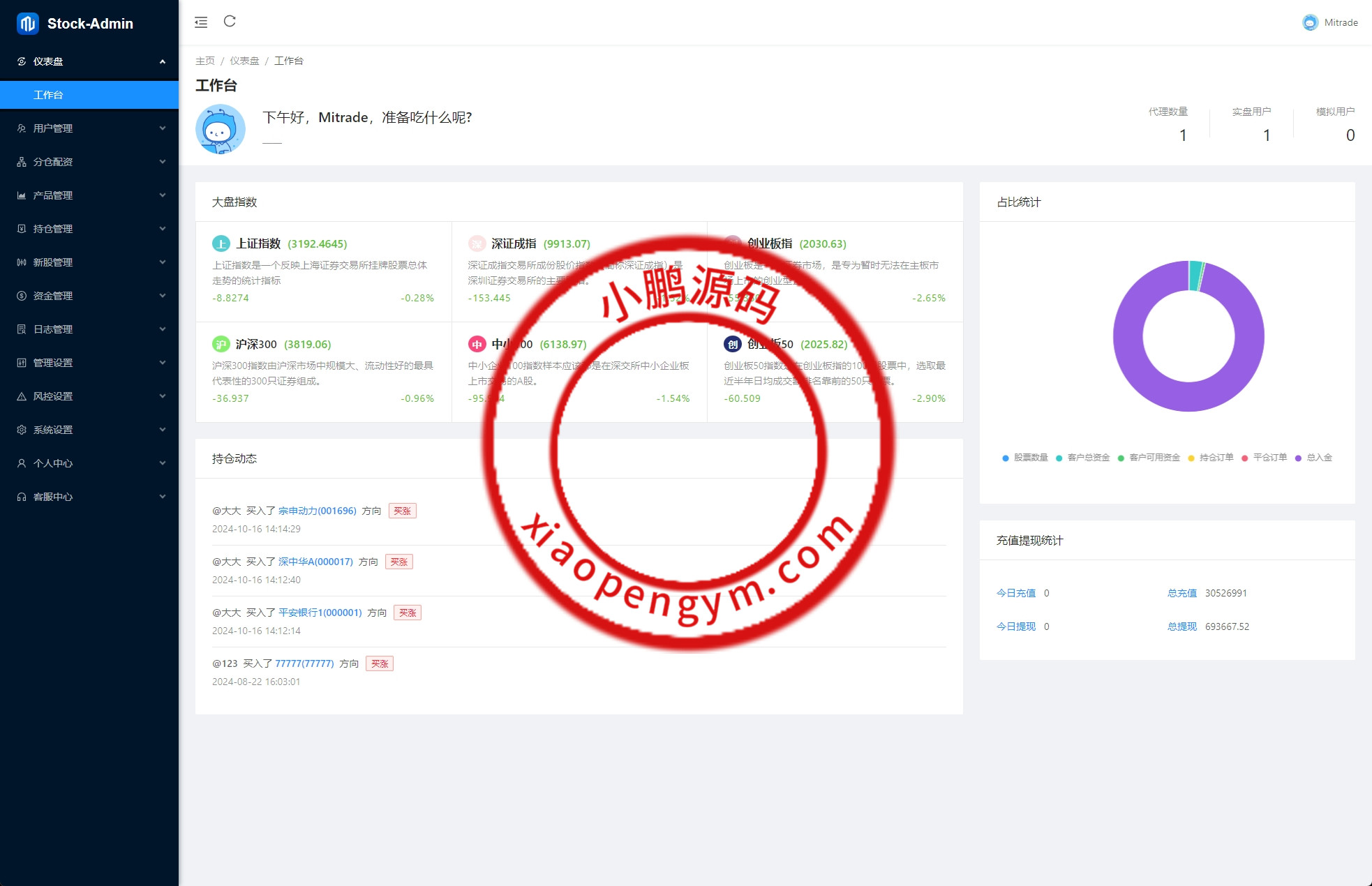Image resolution: width=1372 pixels, height=886 pixels.
Task: Click the 上证指数 round badge icon
Action: point(221,243)
